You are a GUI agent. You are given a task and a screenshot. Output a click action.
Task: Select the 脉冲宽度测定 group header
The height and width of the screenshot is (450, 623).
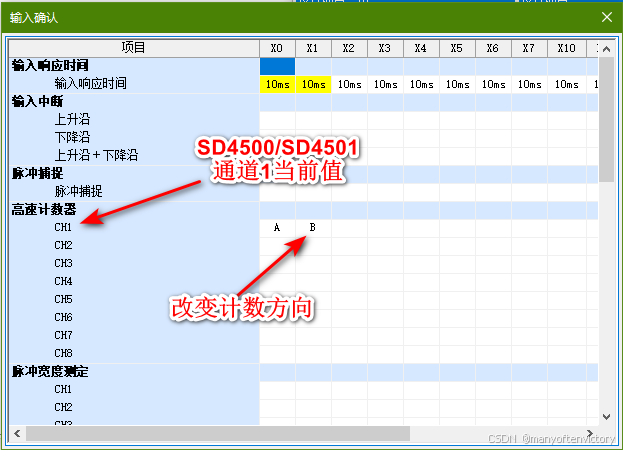click(x=134, y=372)
